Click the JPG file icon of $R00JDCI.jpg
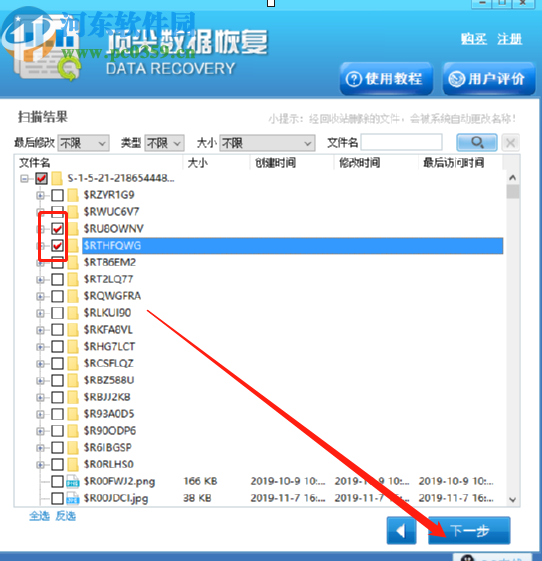The image size is (542, 561). pyautogui.click(x=73, y=498)
